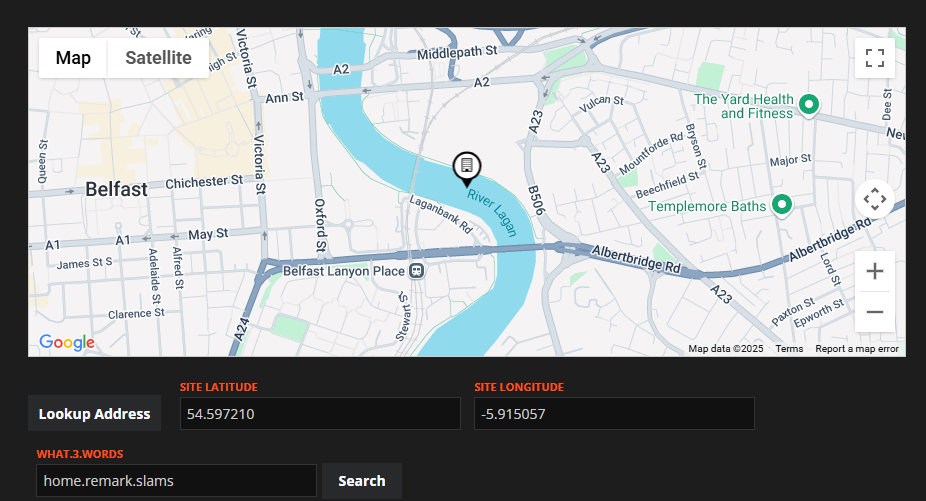Click the site marker pin on River Lagan

tap(467, 169)
